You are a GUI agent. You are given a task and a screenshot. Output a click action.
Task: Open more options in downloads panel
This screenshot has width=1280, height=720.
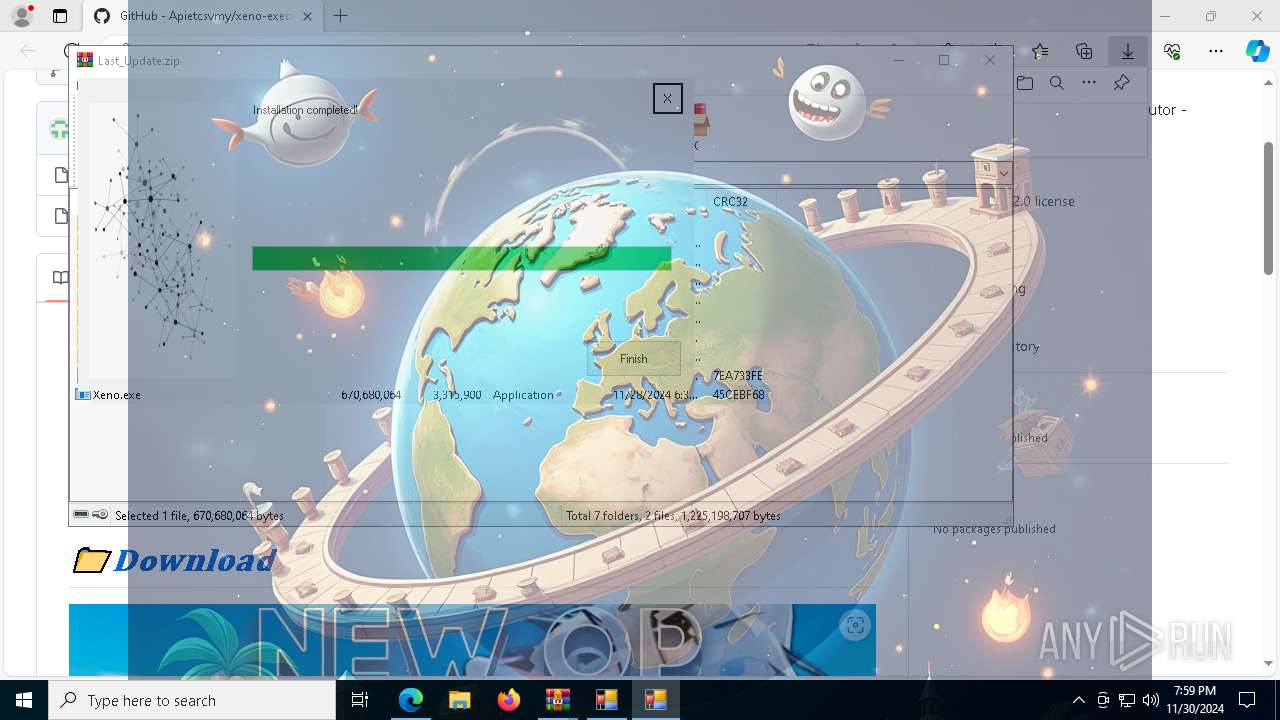pyautogui.click(x=1089, y=83)
